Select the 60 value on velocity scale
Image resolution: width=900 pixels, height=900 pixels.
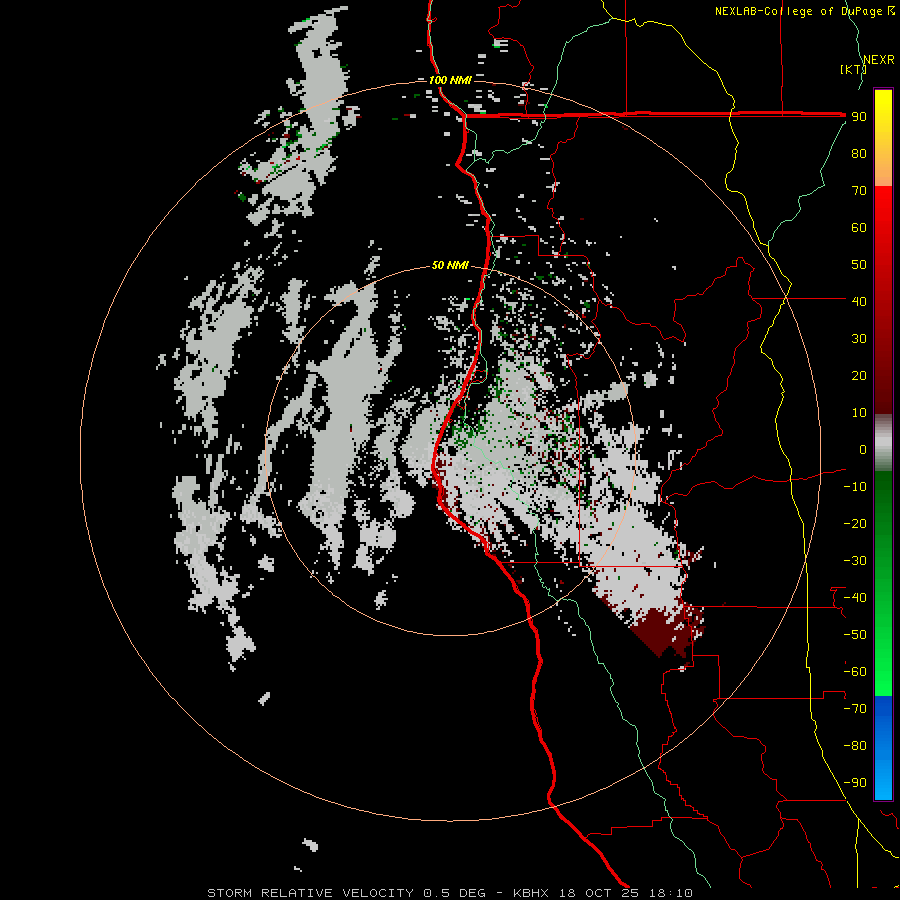(859, 228)
